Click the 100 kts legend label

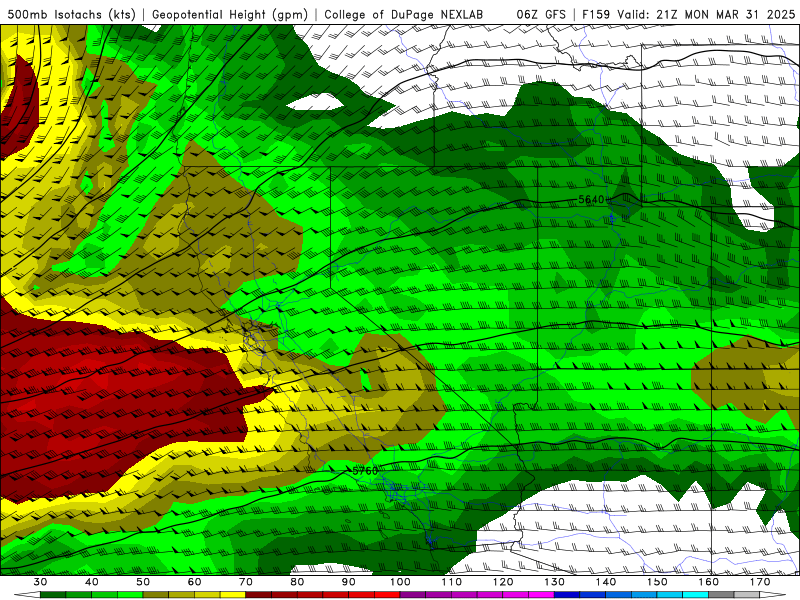pyautogui.click(x=400, y=582)
